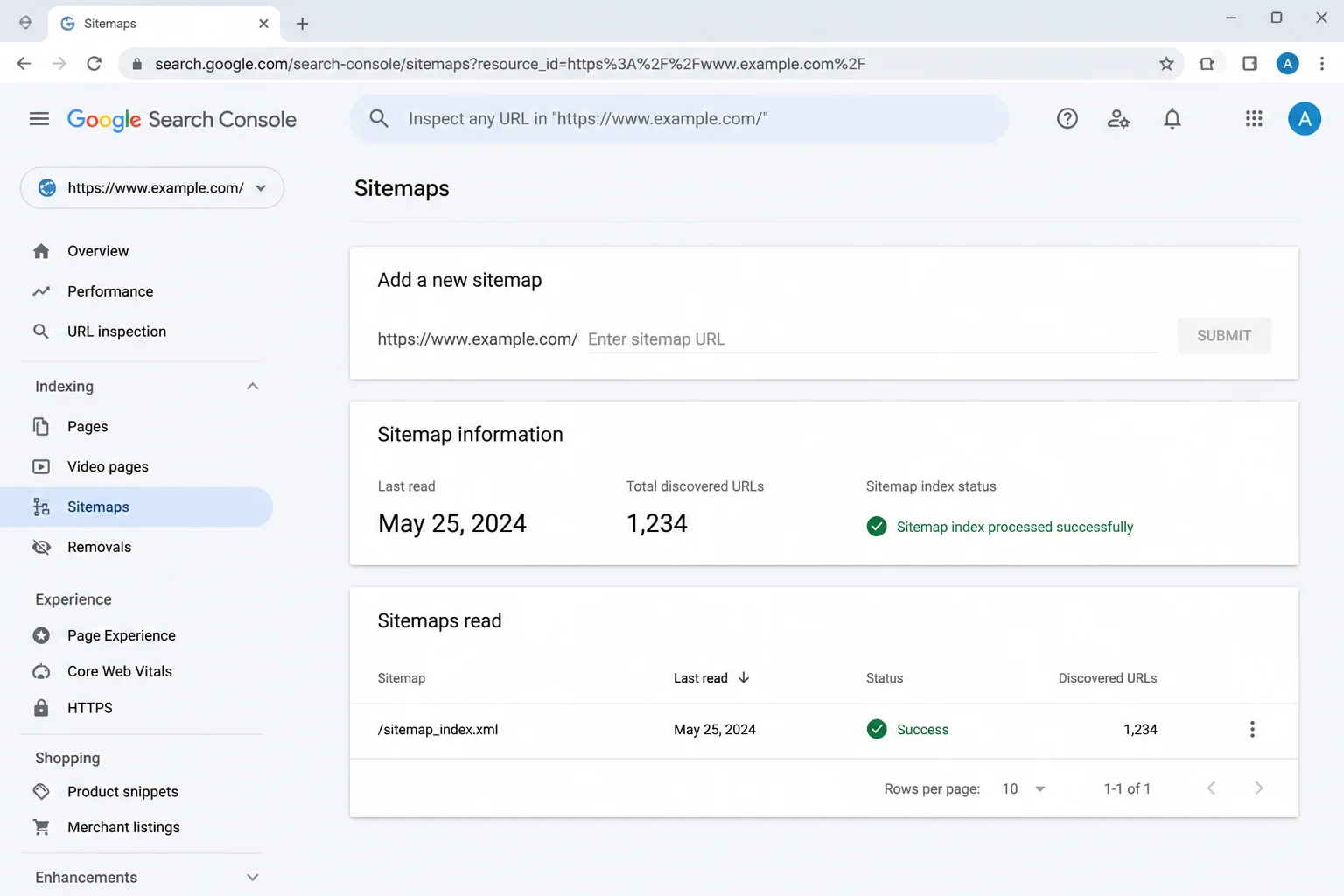Go to next page of sitemaps
Viewport: 1344px width, 896px height.
(1258, 788)
